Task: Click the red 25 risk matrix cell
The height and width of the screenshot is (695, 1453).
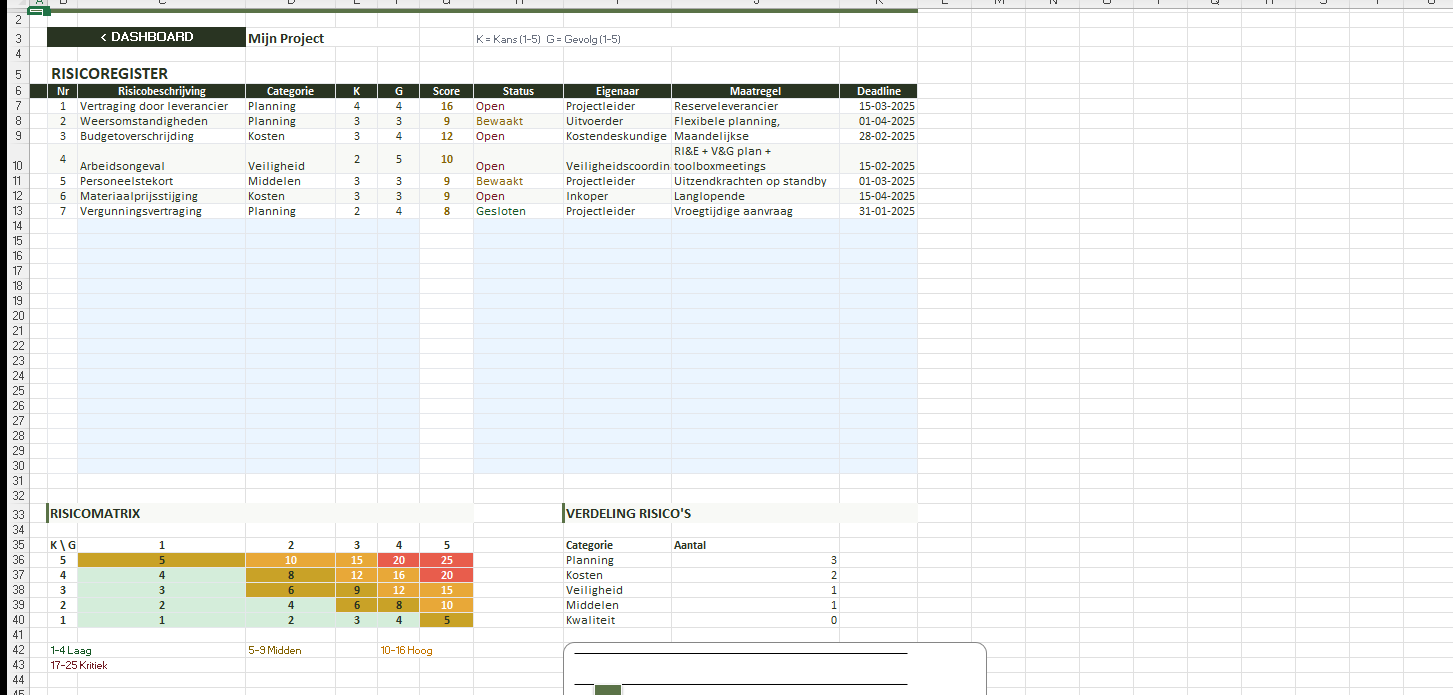Action: 446,561
